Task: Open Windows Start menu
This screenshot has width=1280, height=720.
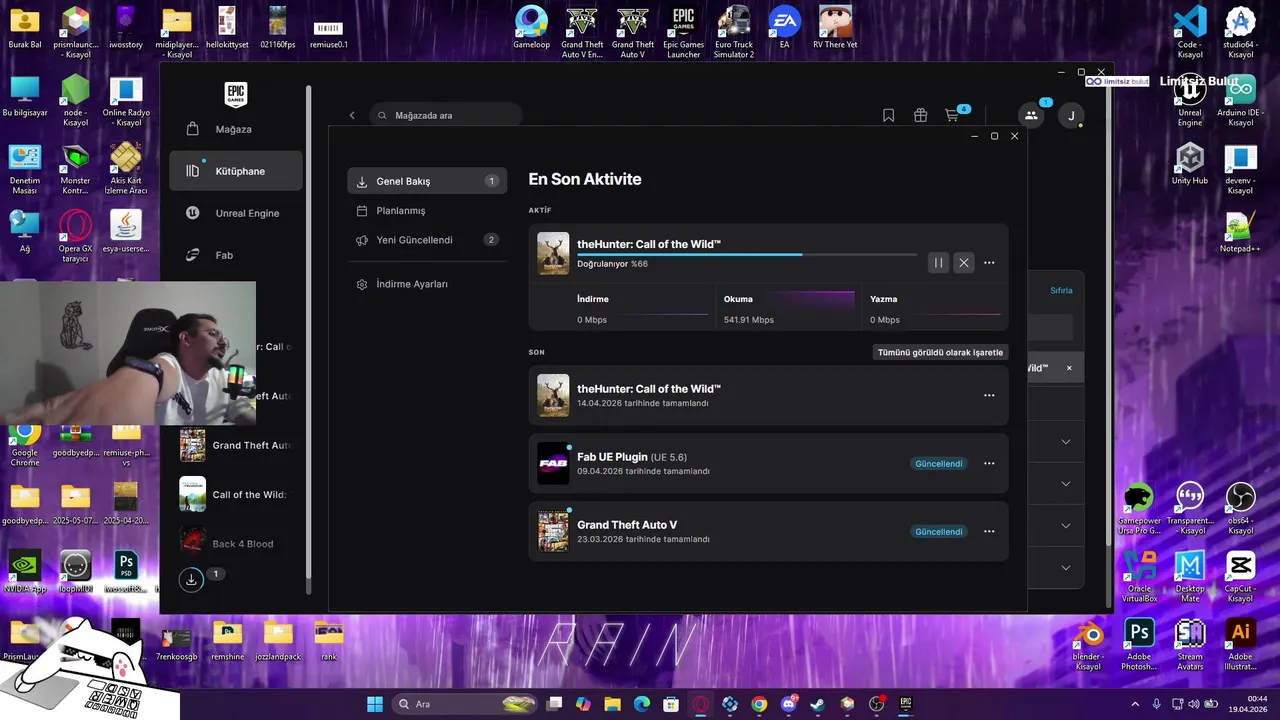Action: (375, 704)
